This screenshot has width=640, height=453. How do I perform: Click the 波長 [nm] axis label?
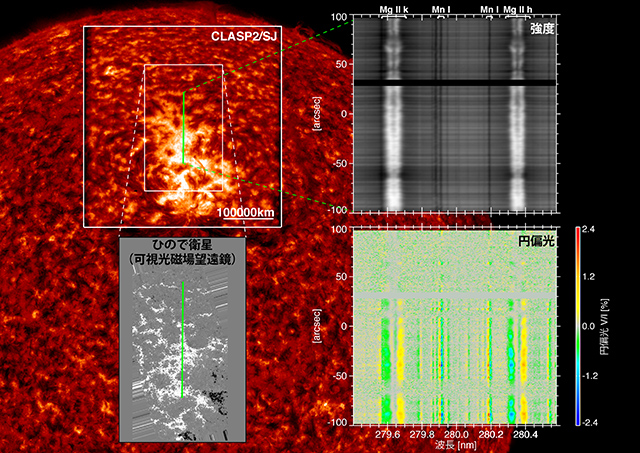point(456,445)
